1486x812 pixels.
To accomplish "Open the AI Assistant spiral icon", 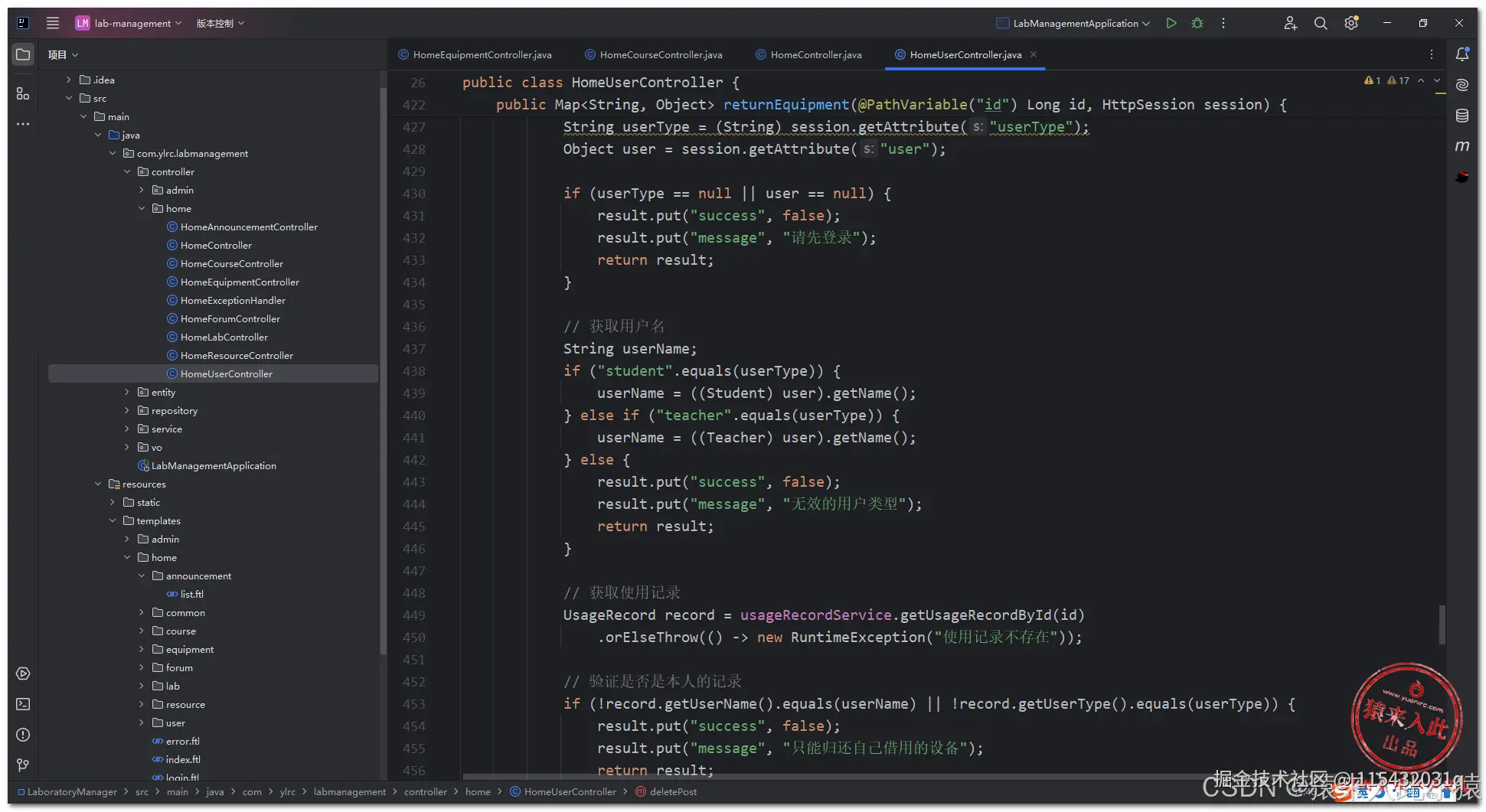I will tap(1462, 85).
